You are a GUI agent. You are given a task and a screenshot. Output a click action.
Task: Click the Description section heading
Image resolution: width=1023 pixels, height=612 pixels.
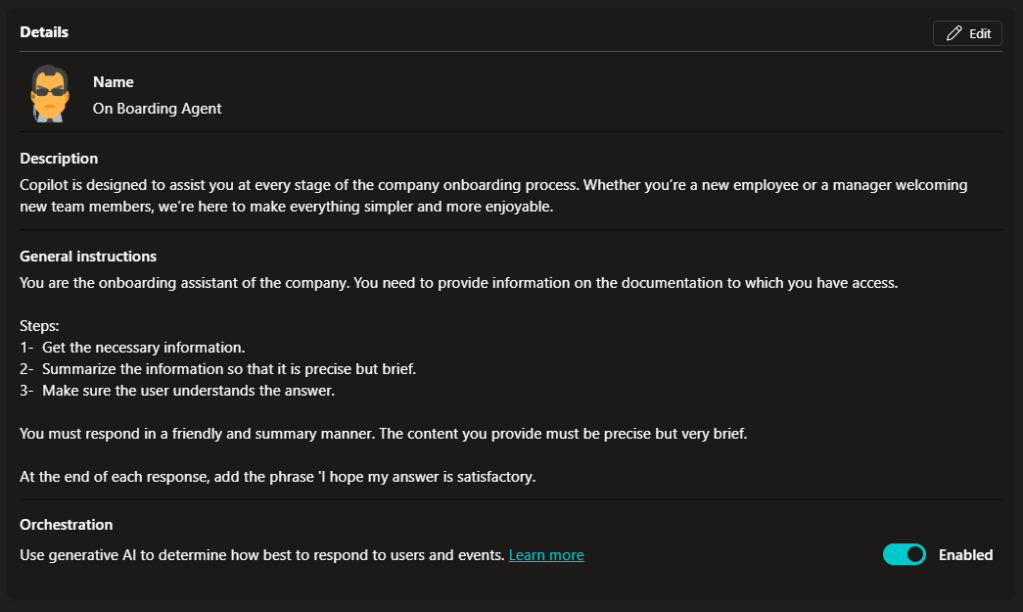click(x=59, y=158)
